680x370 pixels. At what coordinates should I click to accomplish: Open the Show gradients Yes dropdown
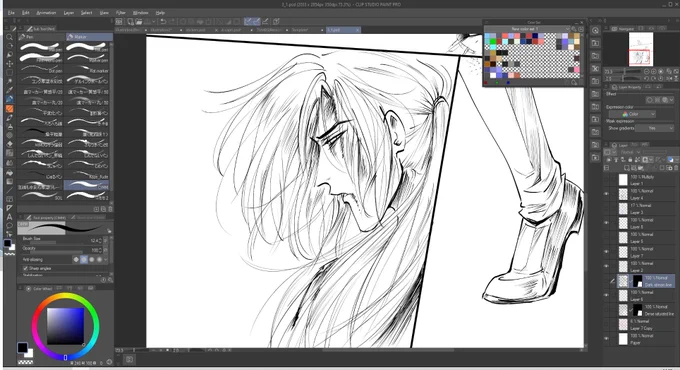coord(655,128)
